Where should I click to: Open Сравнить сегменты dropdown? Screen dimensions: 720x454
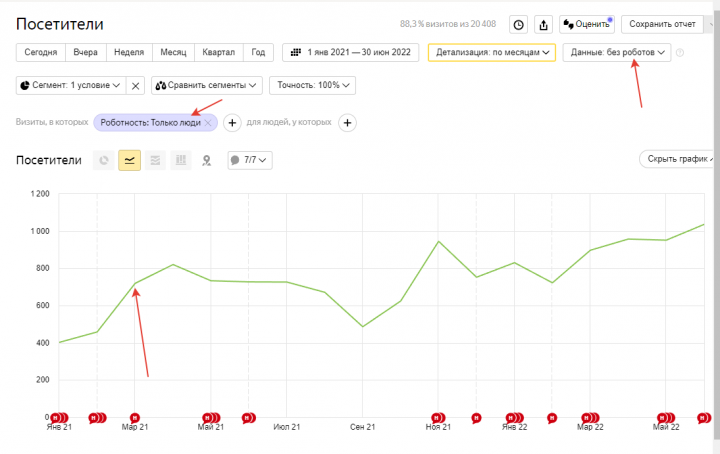click(x=207, y=85)
